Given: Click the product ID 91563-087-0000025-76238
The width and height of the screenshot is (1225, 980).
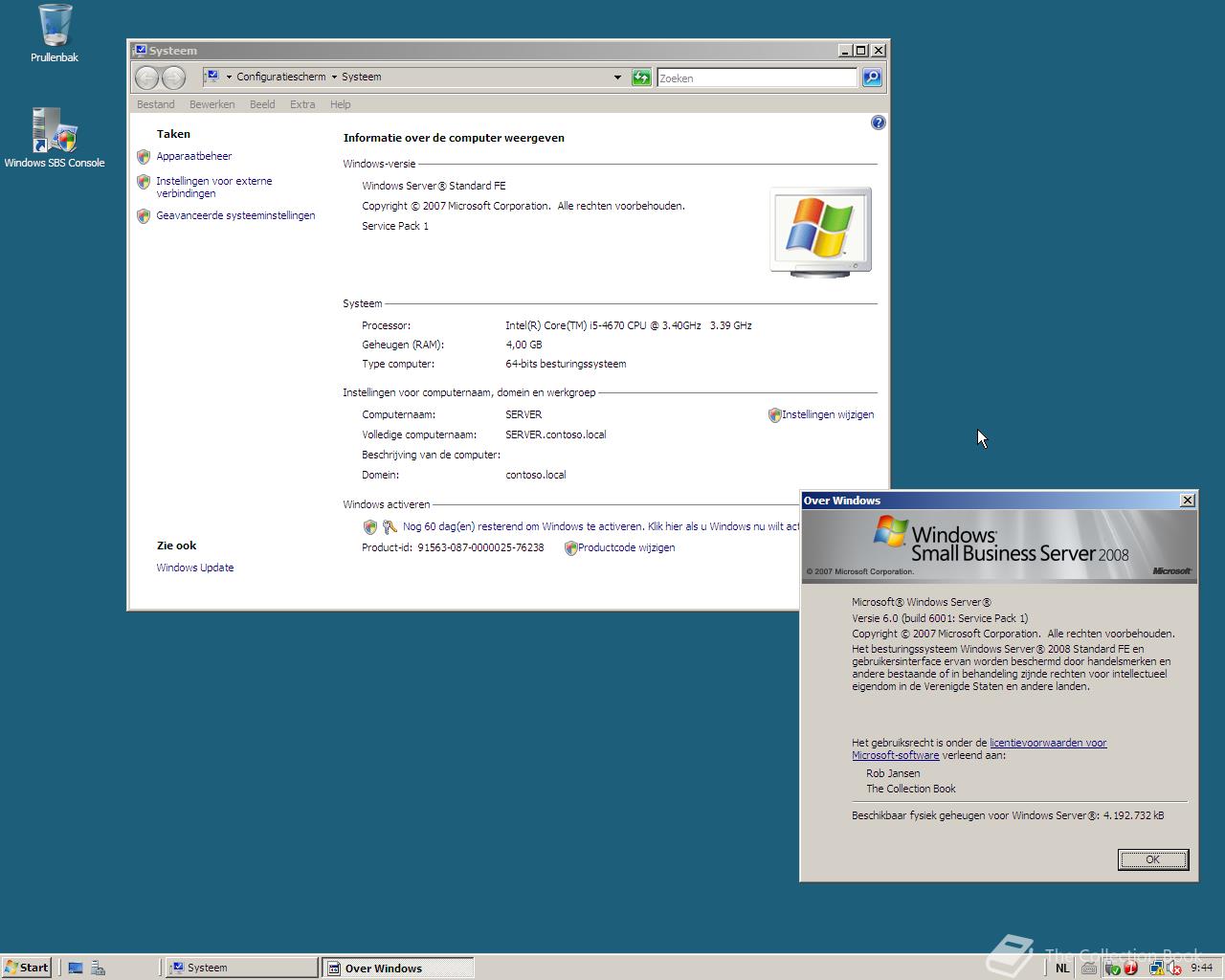Looking at the screenshot, I should pos(480,547).
